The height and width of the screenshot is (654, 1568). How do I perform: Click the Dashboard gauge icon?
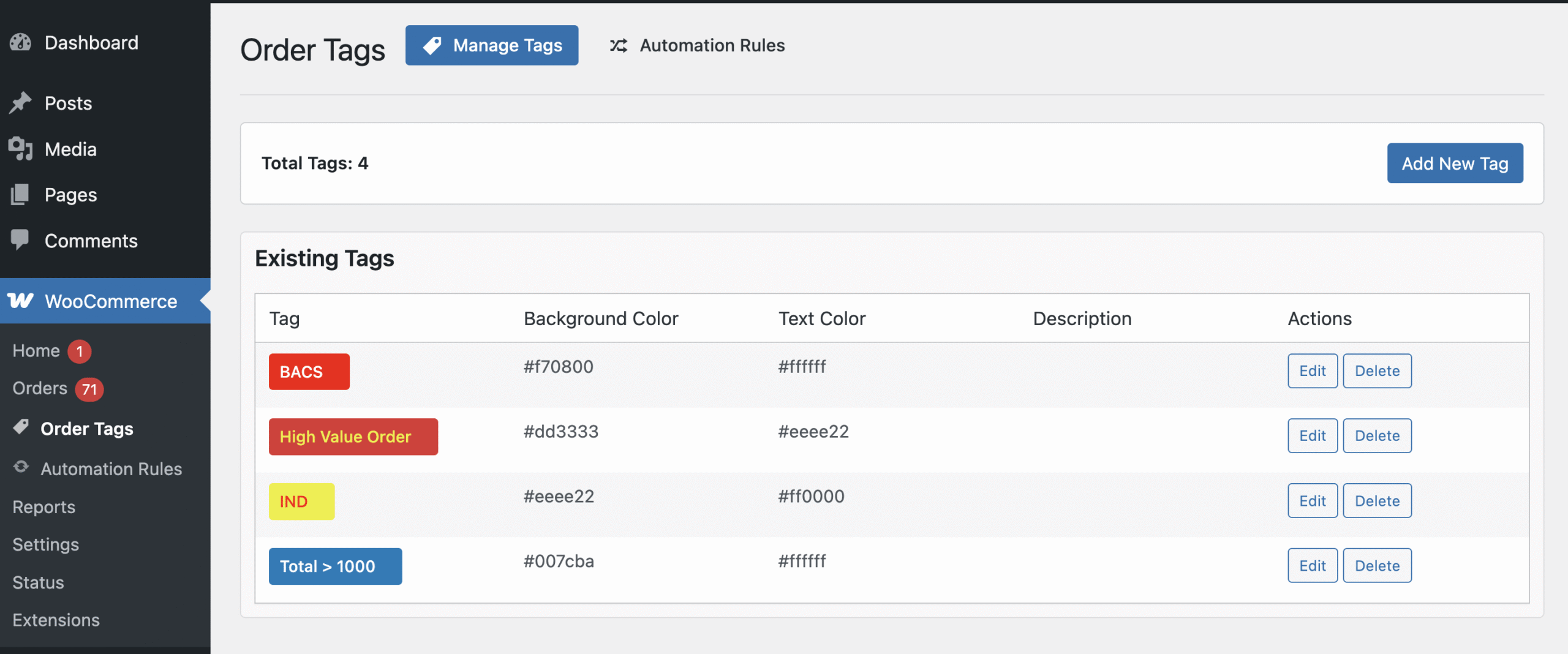click(20, 42)
